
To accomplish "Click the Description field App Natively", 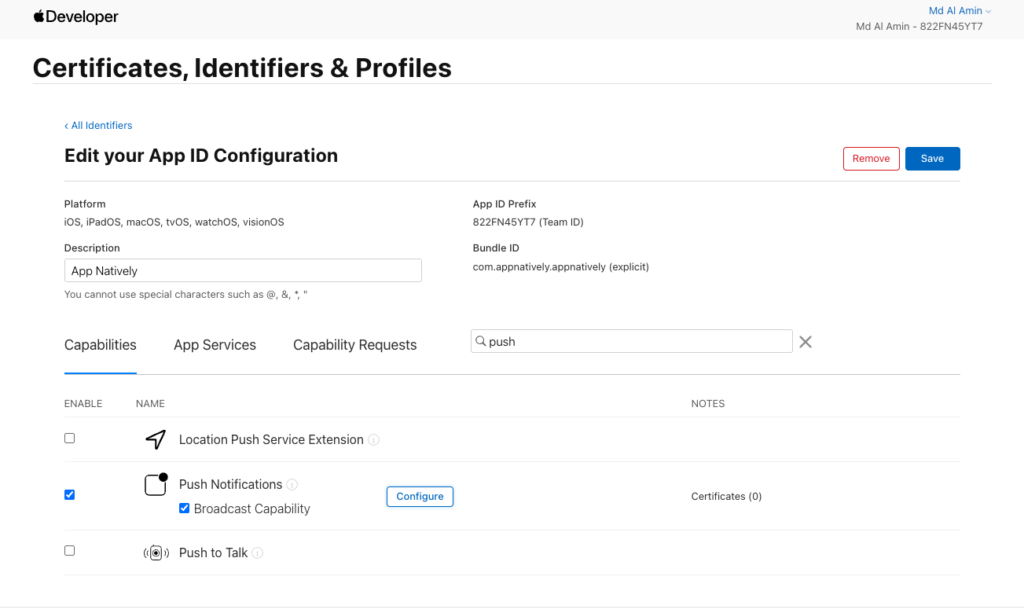I will (x=243, y=270).
